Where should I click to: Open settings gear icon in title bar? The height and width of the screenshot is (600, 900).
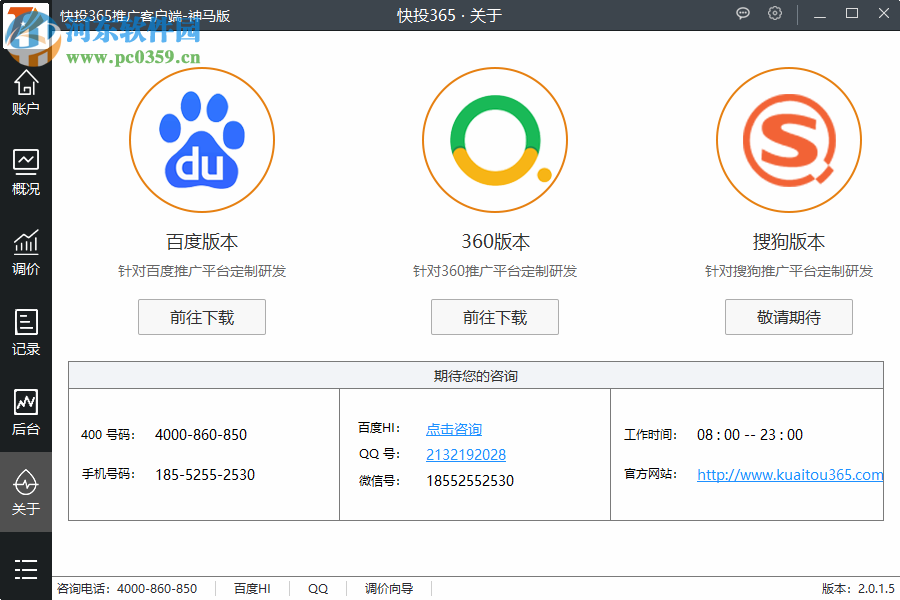(x=775, y=14)
